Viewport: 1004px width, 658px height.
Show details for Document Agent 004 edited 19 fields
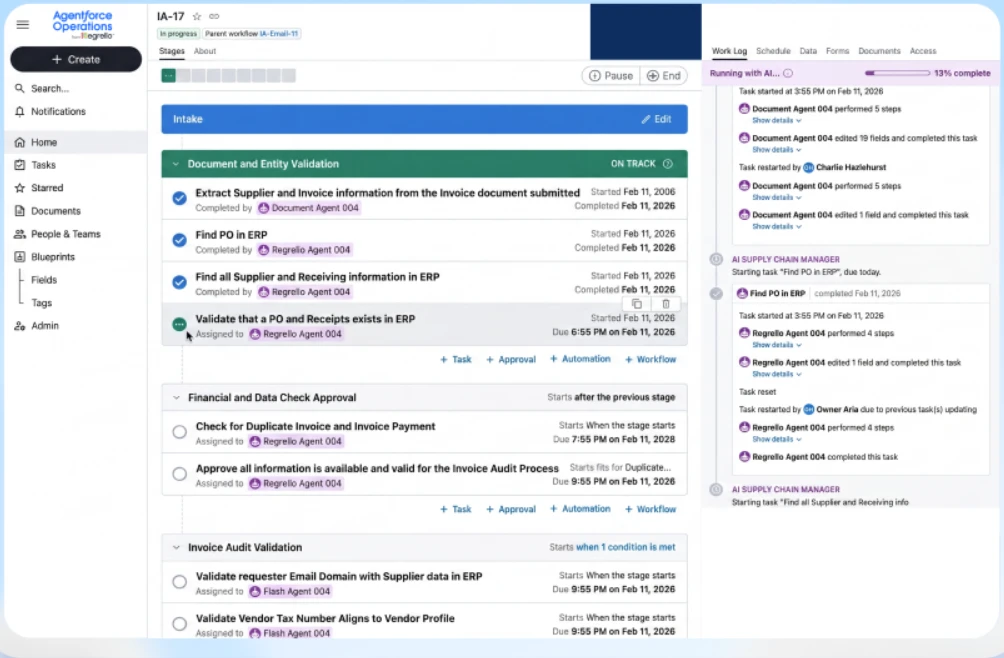pos(776,150)
